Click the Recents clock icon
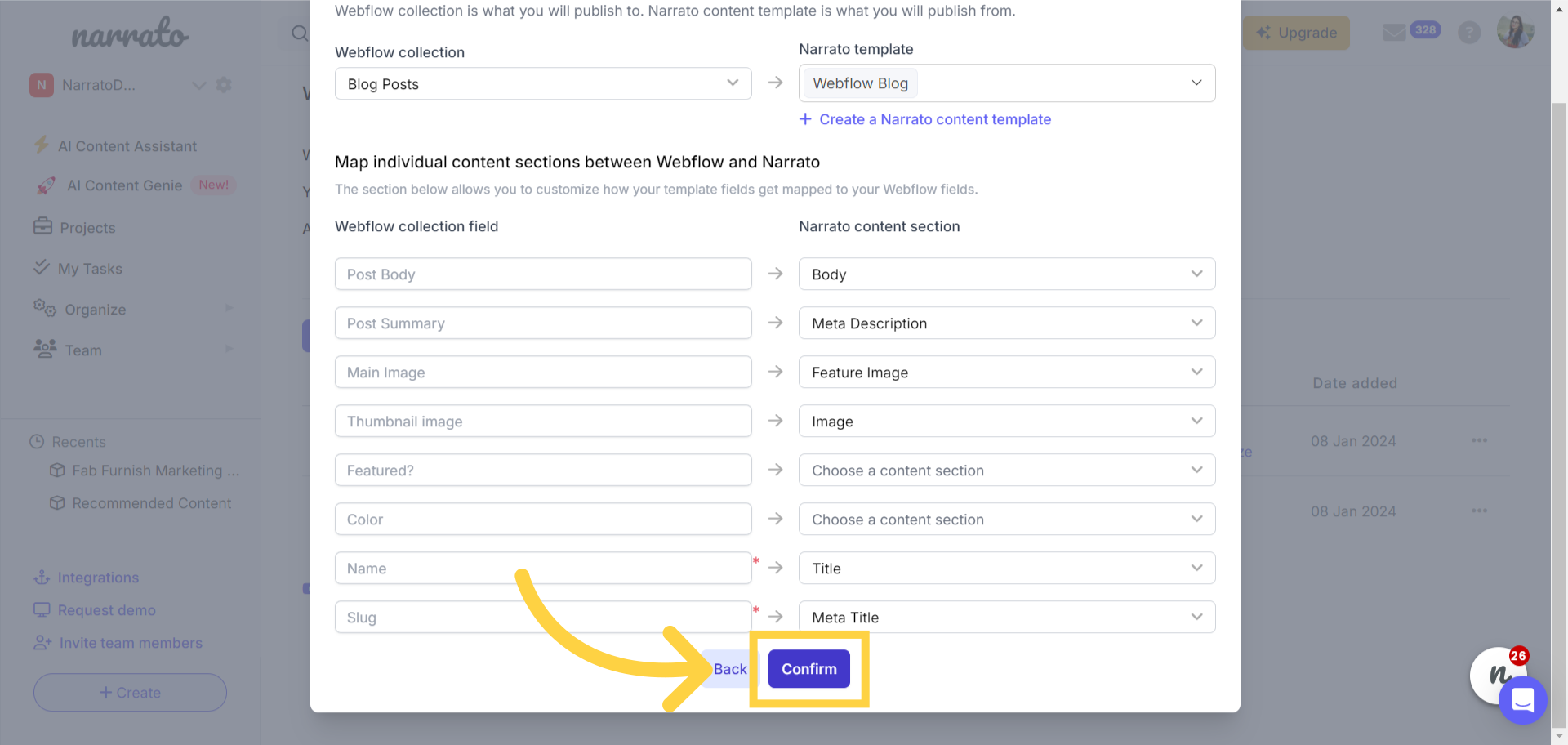This screenshot has width=1568, height=745. pyautogui.click(x=37, y=441)
